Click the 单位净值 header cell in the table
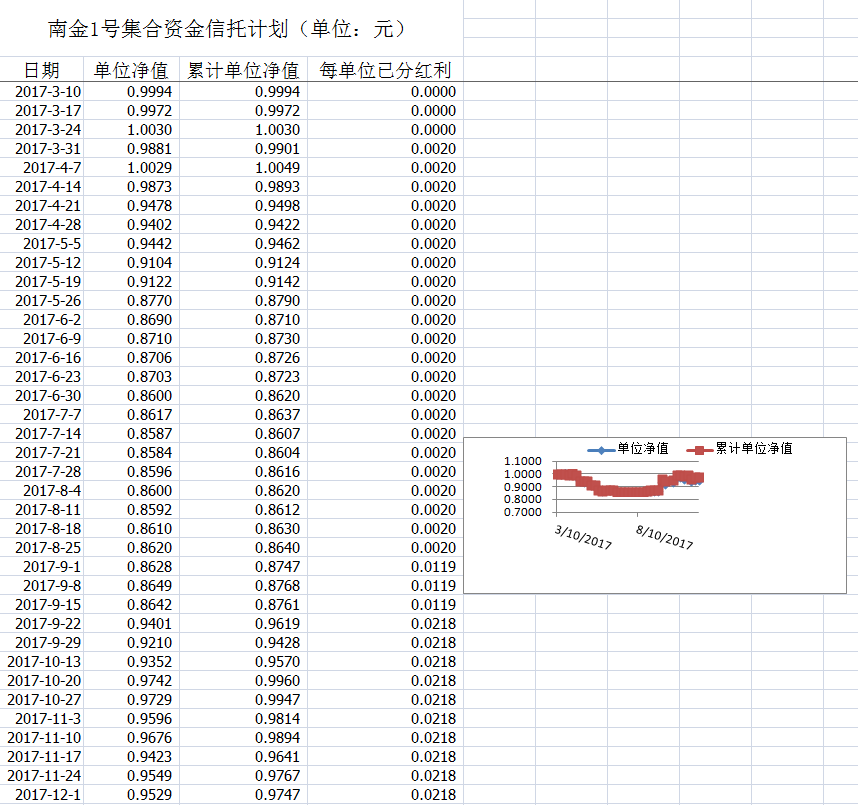The width and height of the screenshot is (858, 805). [x=130, y=70]
